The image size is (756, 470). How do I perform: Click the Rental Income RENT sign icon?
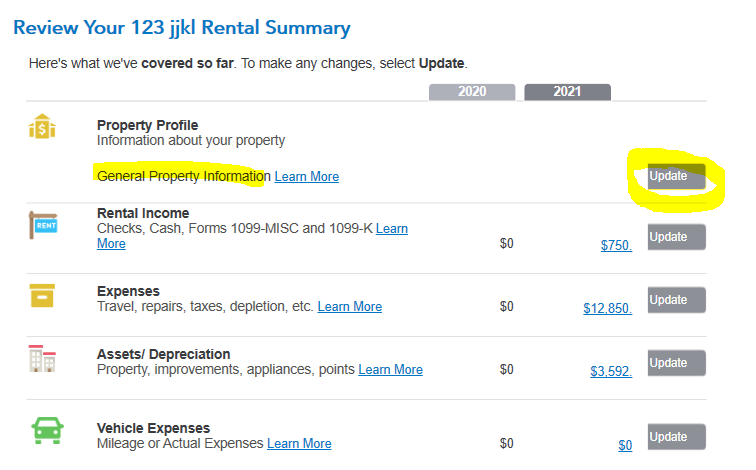coord(43,225)
